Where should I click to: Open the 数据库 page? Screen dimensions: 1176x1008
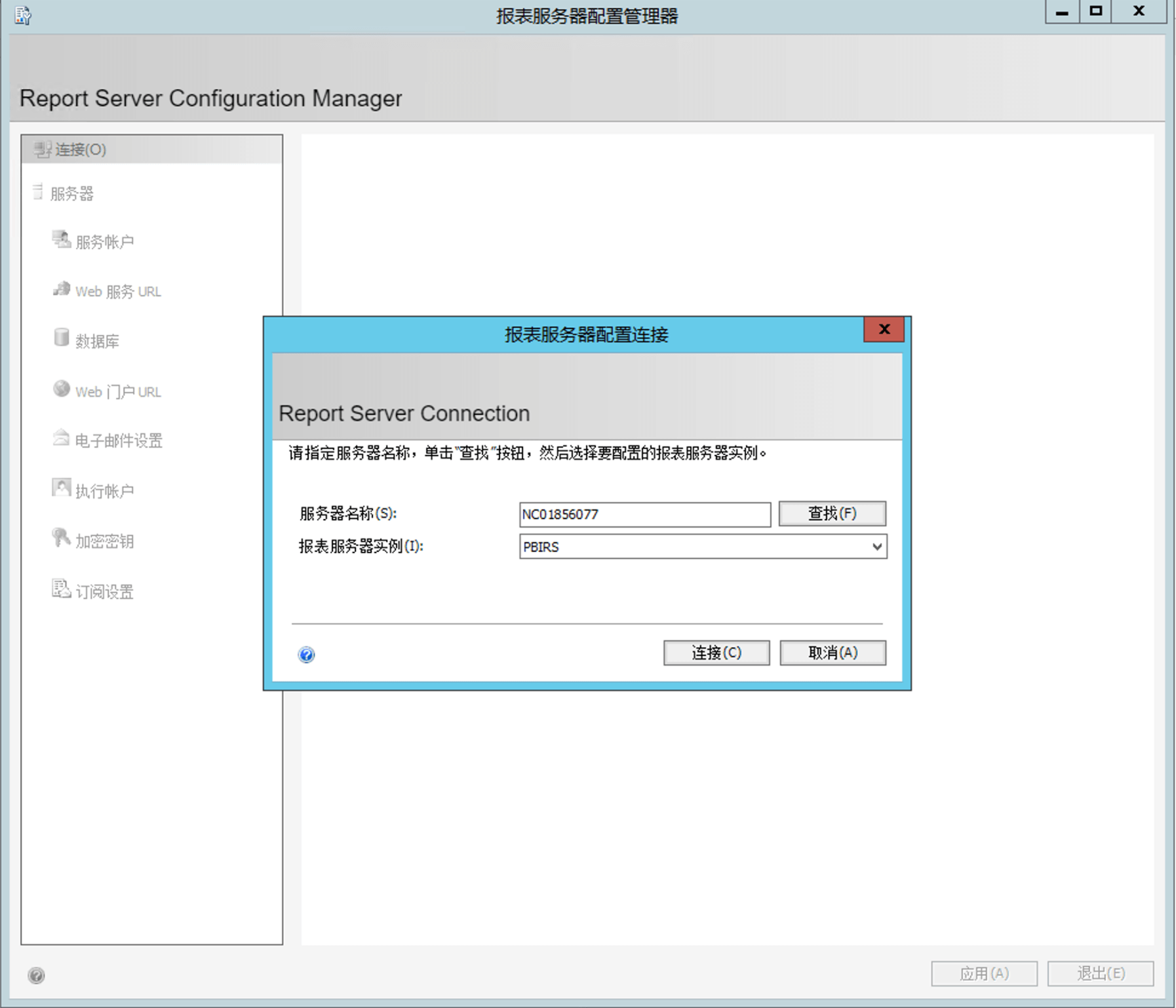(97, 341)
